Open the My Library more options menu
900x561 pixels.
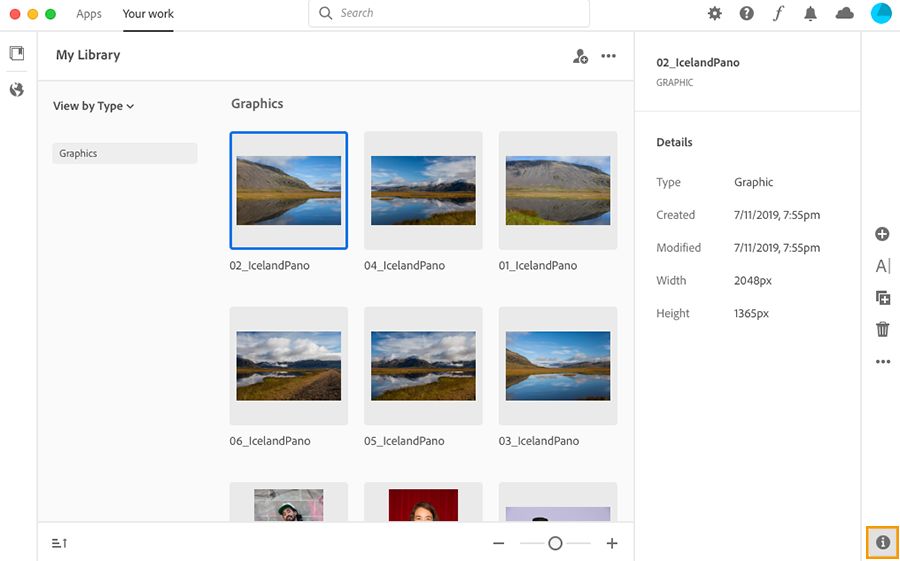click(608, 56)
